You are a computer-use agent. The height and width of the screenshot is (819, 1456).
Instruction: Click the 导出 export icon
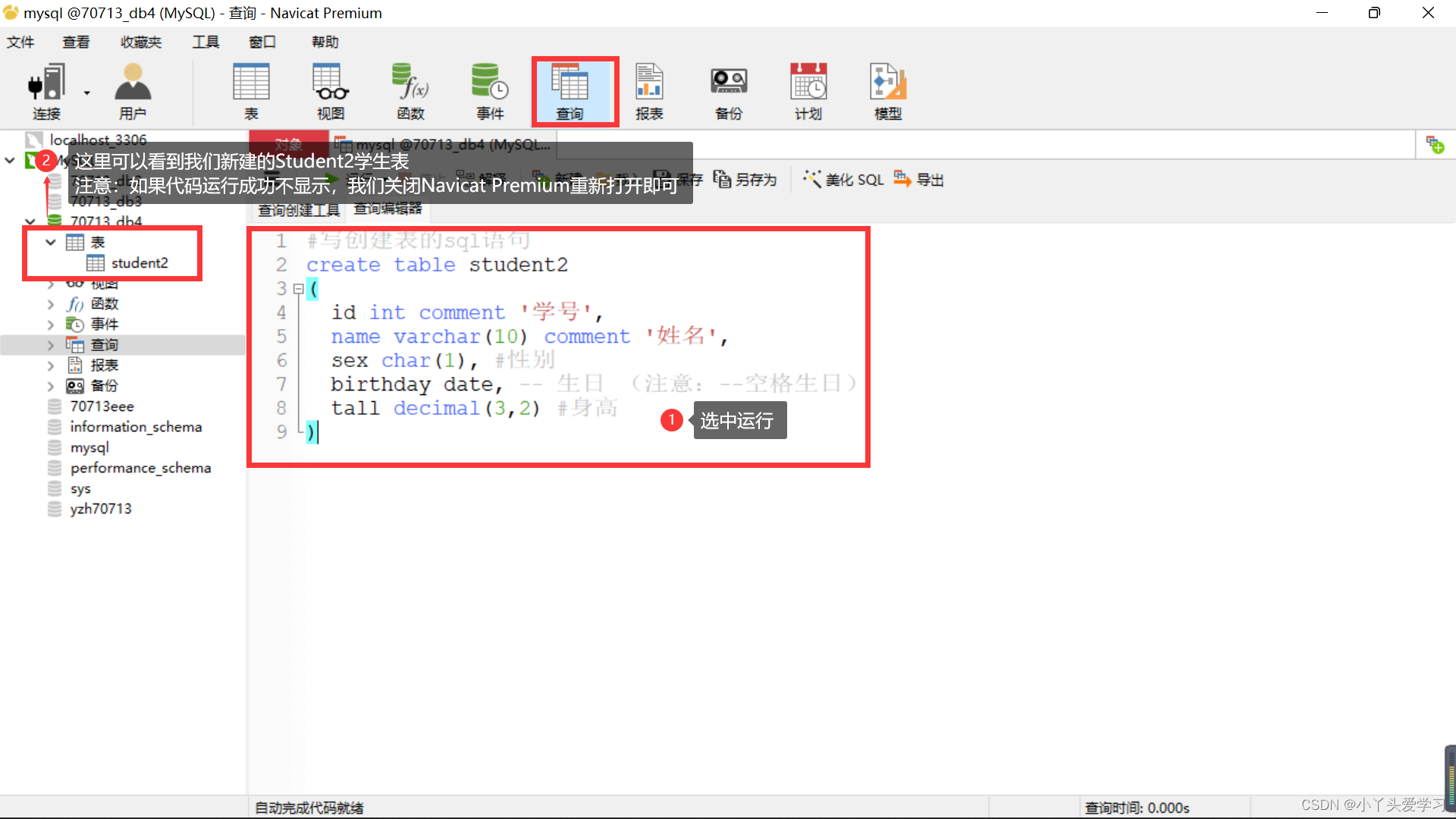[902, 179]
